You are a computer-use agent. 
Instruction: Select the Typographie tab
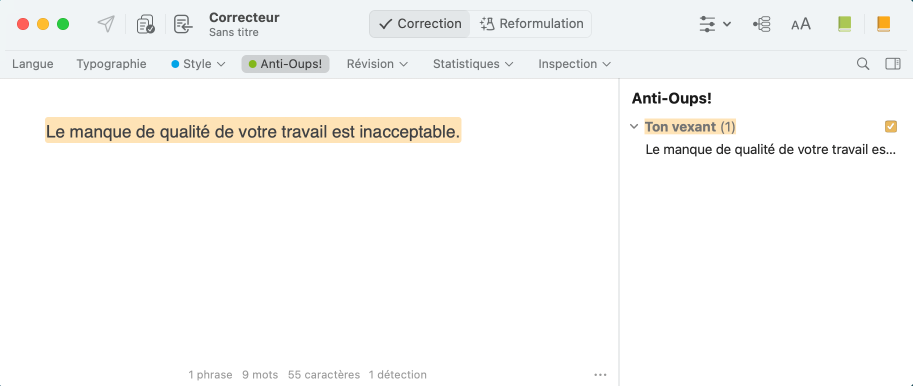[111, 64]
